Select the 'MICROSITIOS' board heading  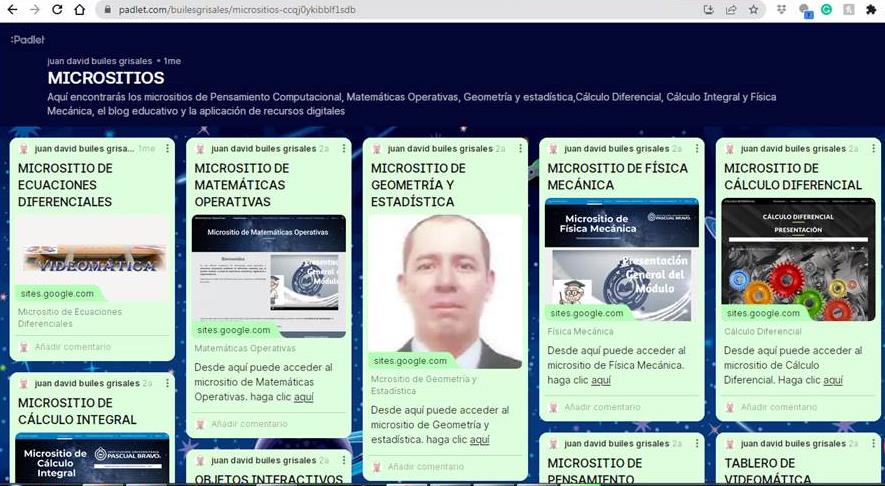106,78
